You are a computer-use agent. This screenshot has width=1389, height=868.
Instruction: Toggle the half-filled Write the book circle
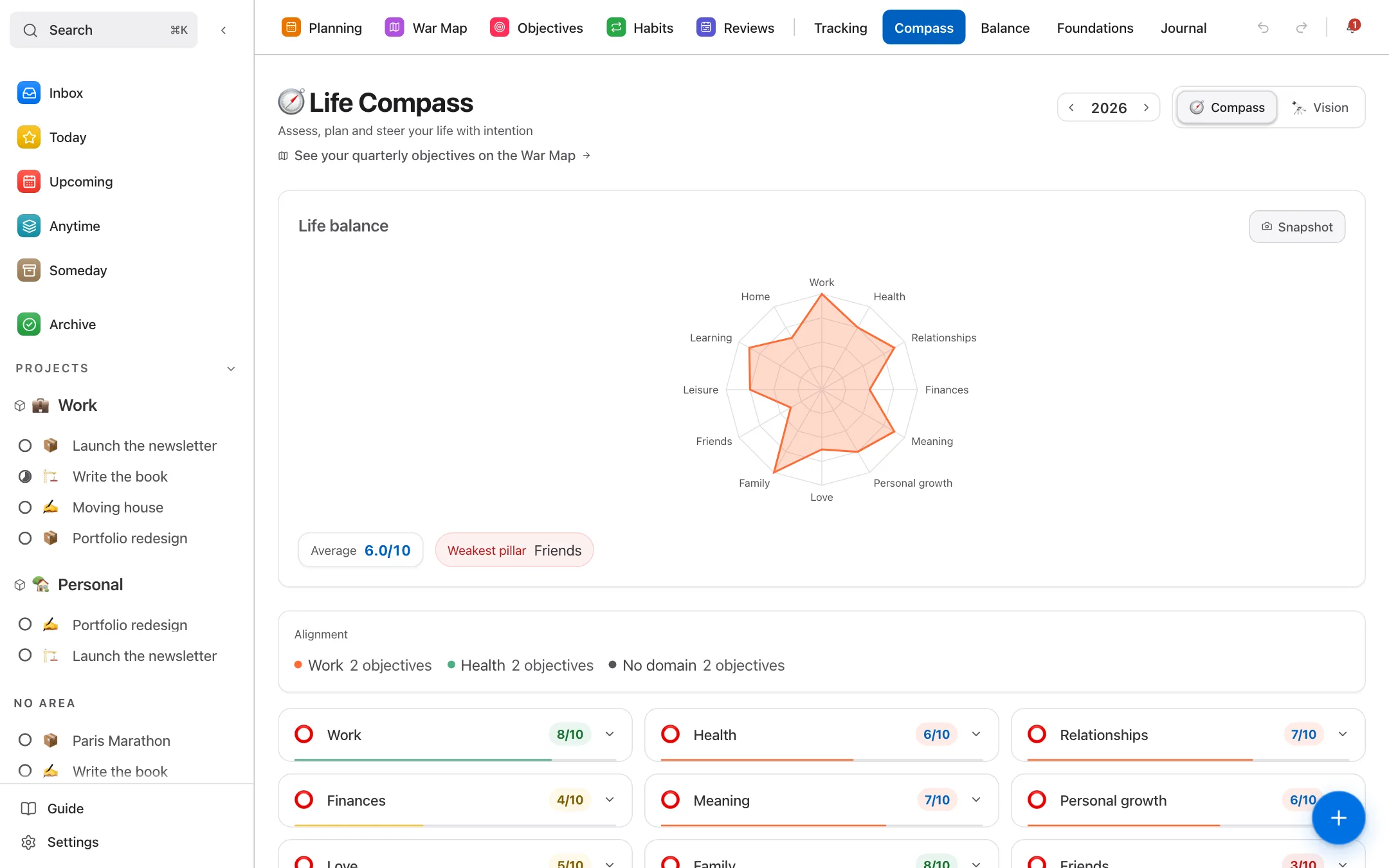(x=25, y=476)
